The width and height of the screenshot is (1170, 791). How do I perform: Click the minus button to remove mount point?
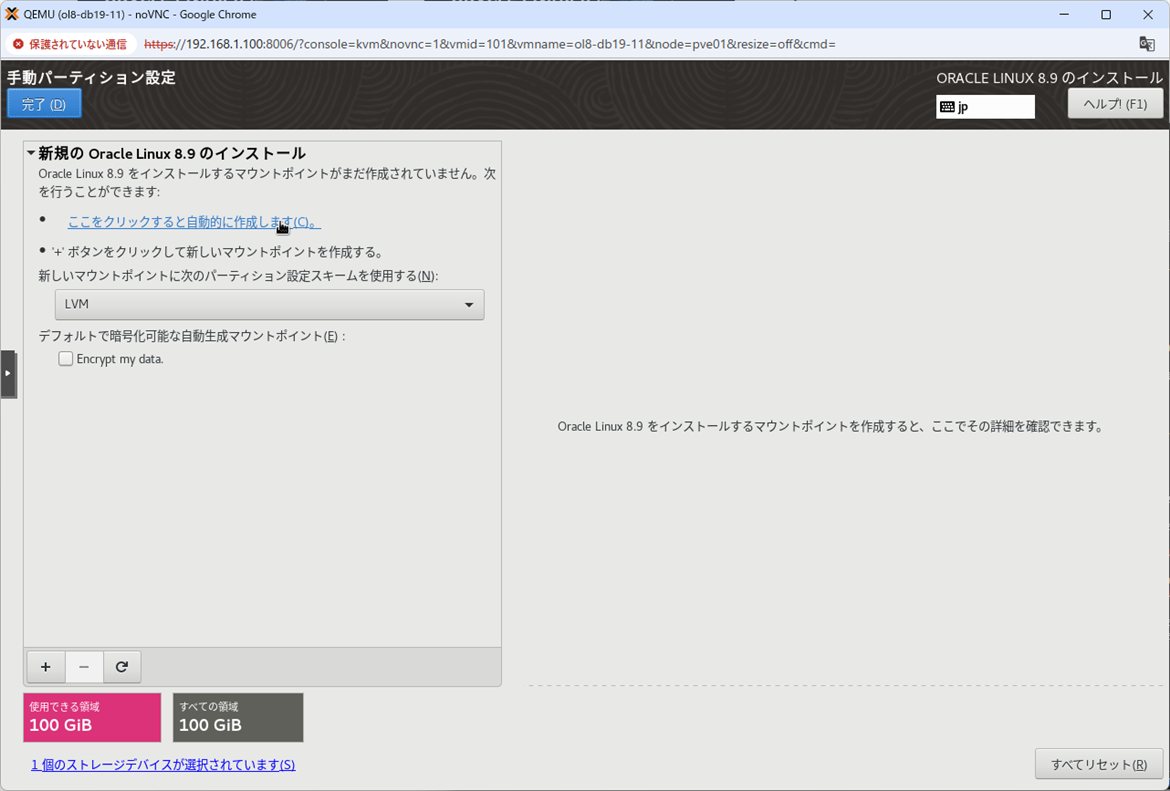point(84,666)
